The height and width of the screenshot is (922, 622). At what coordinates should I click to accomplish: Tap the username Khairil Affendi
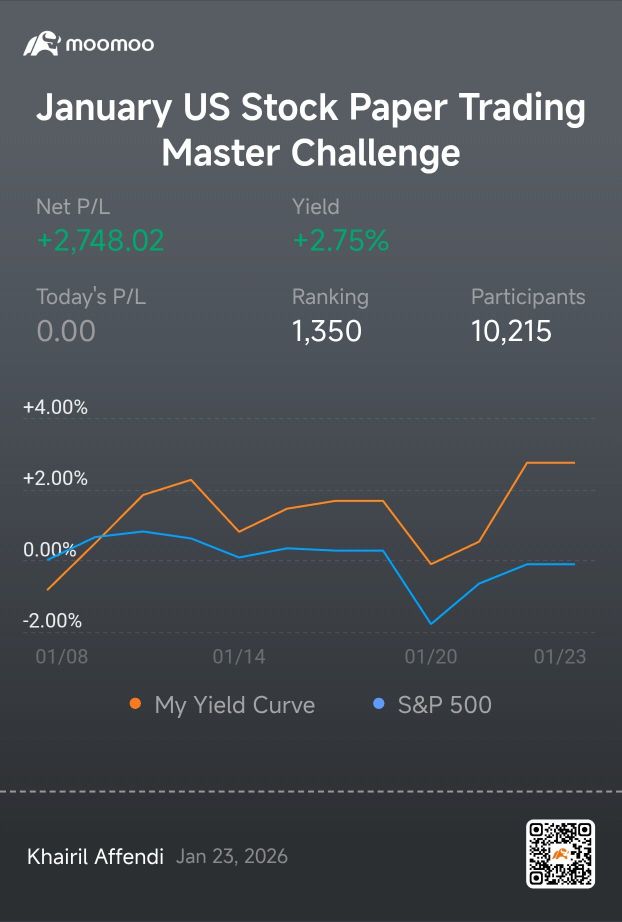(x=95, y=856)
